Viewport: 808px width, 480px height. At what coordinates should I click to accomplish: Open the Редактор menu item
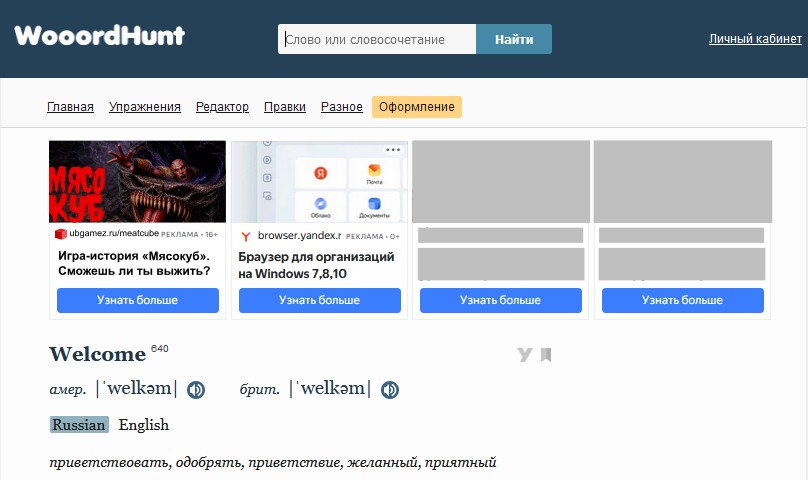[x=222, y=107]
